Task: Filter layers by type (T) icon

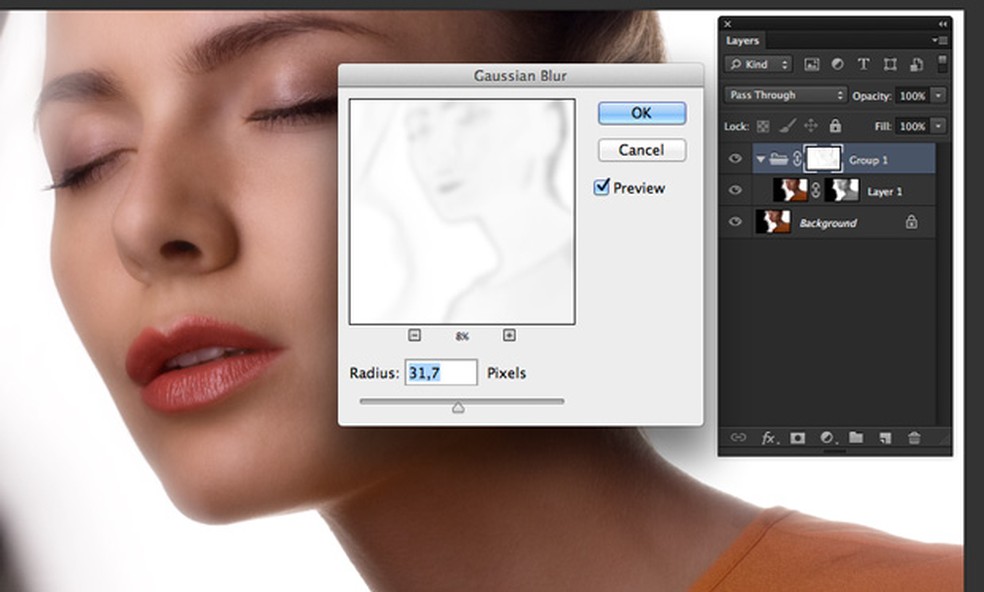Action: 863,64
